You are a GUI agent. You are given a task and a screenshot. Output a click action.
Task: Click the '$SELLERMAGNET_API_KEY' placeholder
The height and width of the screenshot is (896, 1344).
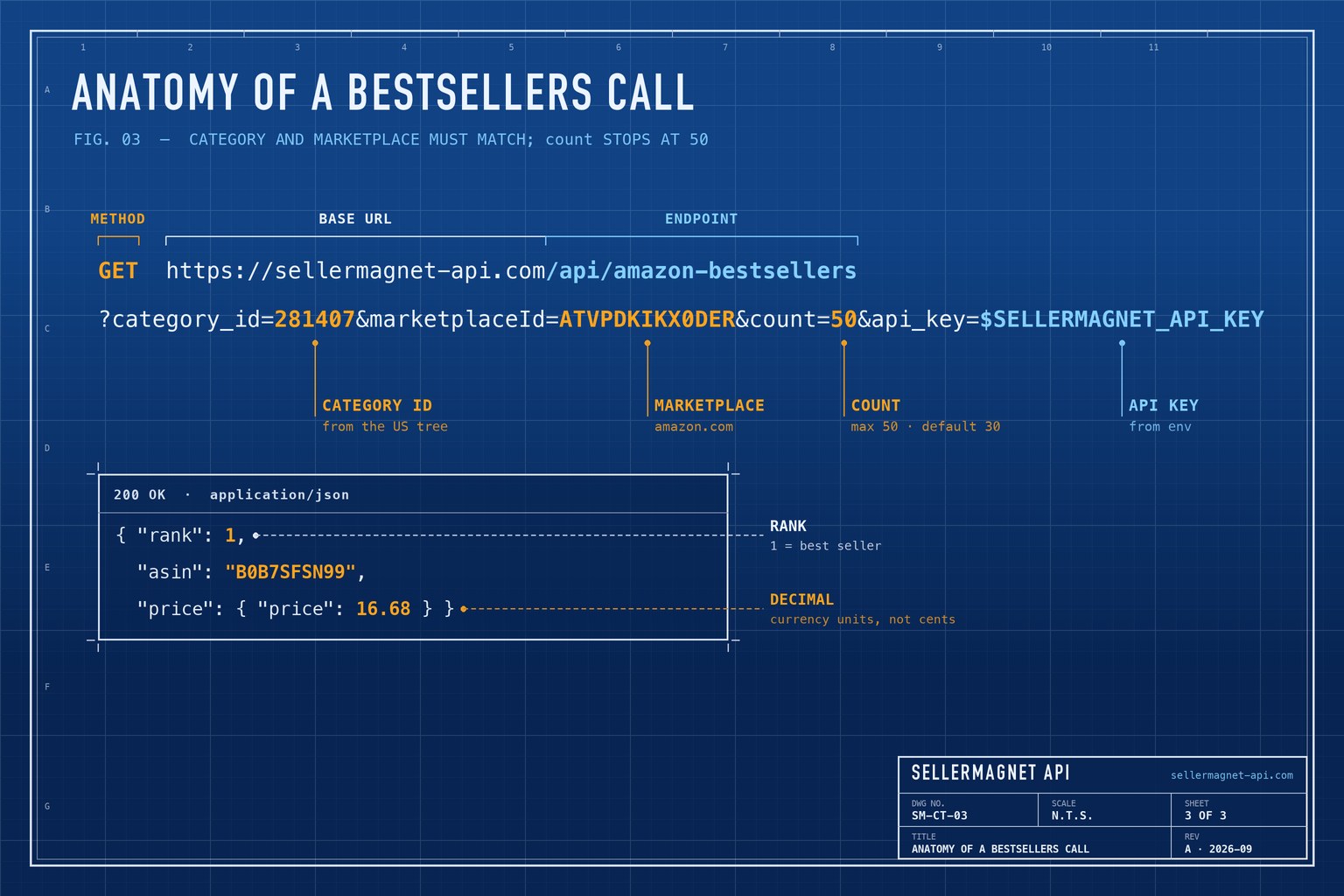tap(1122, 319)
